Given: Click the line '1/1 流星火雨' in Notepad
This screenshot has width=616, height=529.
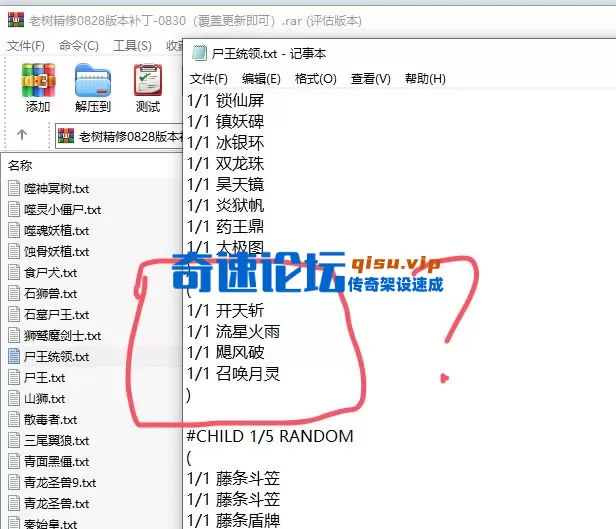Looking at the screenshot, I should [233, 332].
